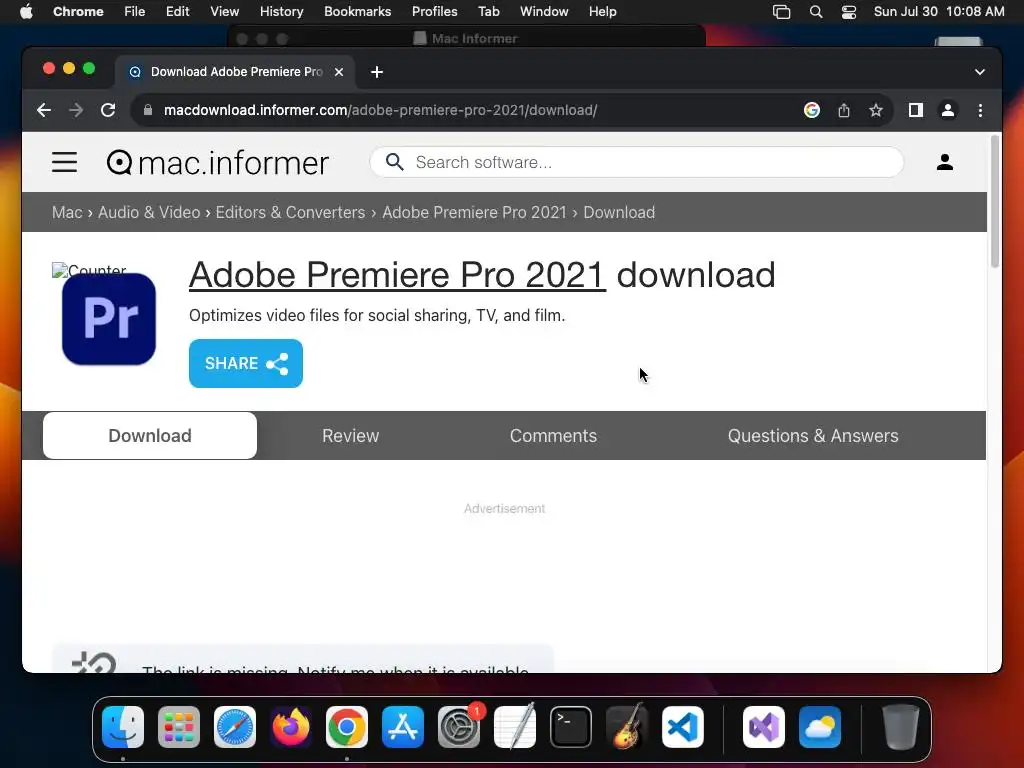Open the History menu
This screenshot has width=1024, height=768.
(281, 11)
